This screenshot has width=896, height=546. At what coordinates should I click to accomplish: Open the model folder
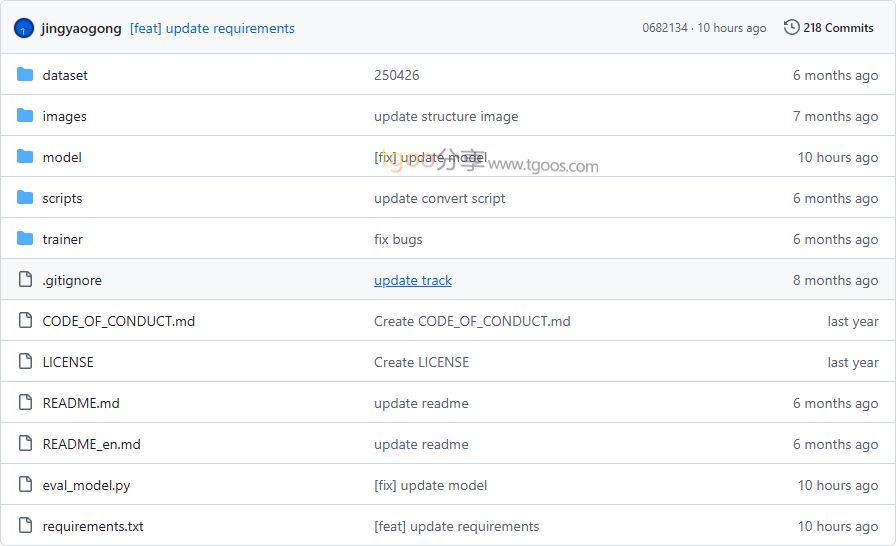point(62,157)
